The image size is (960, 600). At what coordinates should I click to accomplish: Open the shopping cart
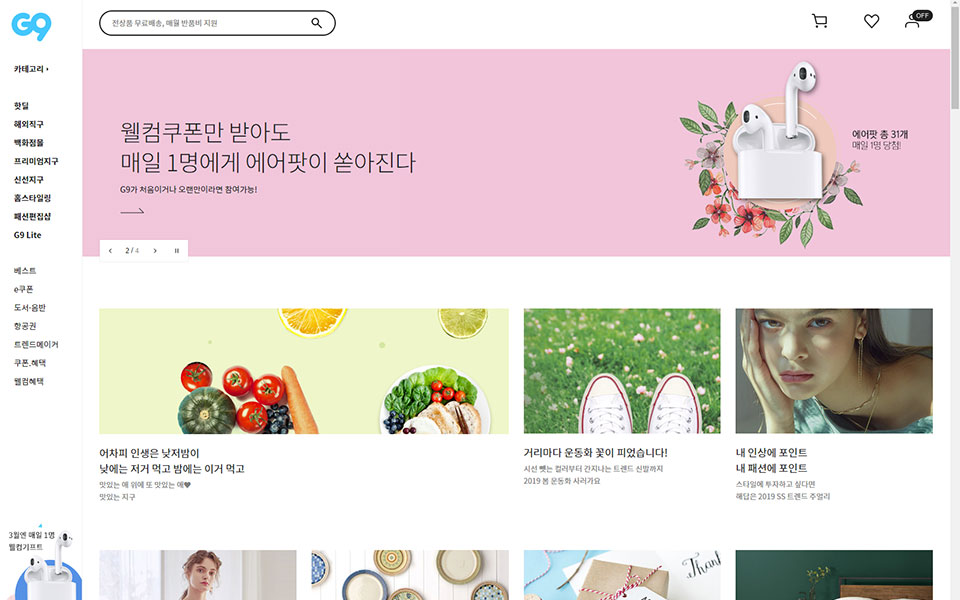coord(819,21)
